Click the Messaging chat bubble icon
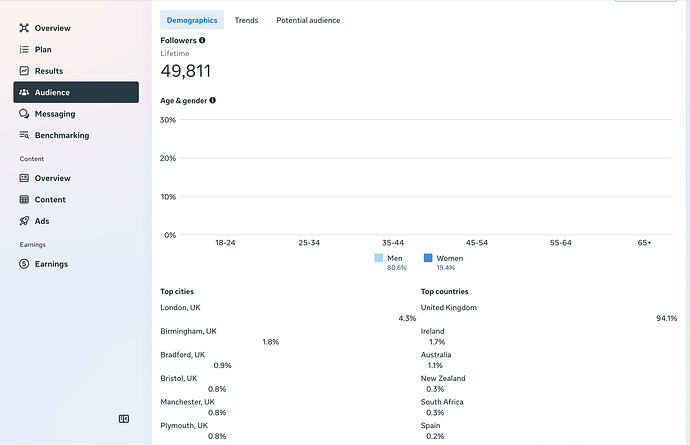 pos(24,114)
